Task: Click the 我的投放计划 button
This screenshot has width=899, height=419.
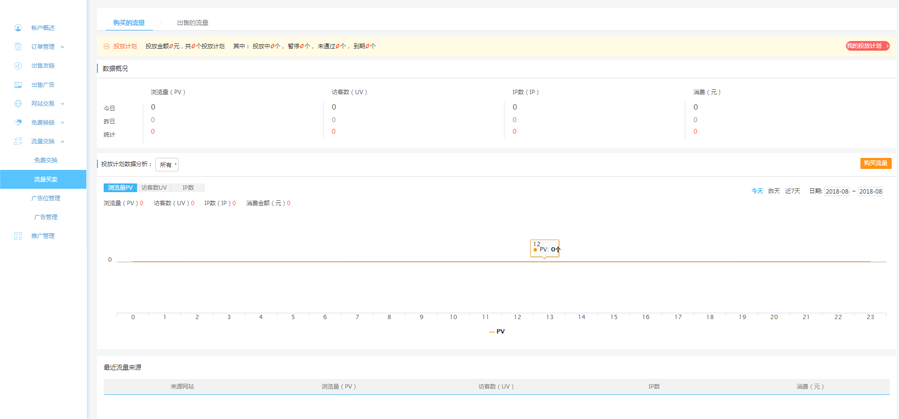Action: 867,46
